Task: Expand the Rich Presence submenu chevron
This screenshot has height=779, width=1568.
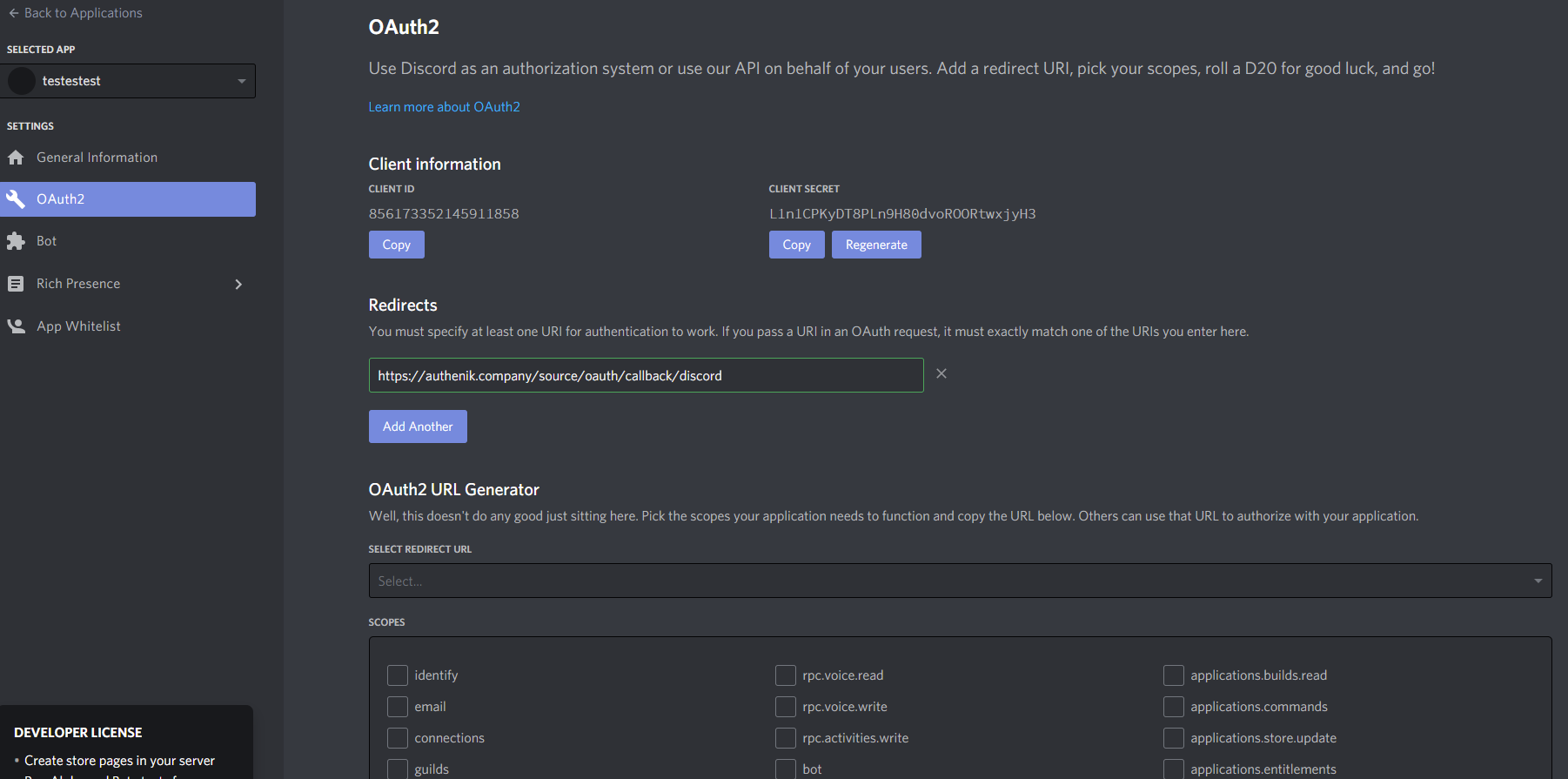Action: pyautogui.click(x=238, y=284)
